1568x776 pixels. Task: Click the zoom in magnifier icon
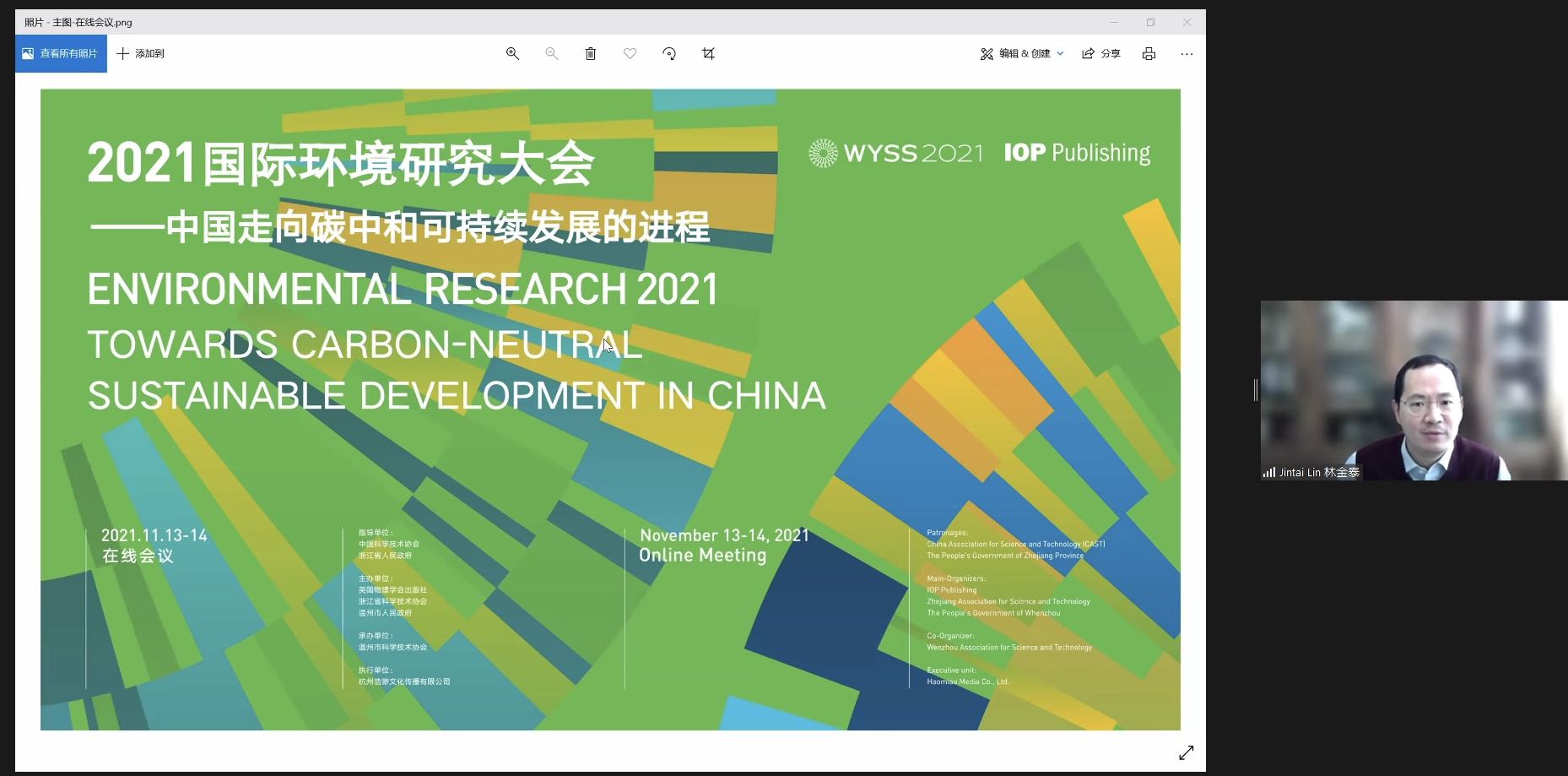point(512,54)
